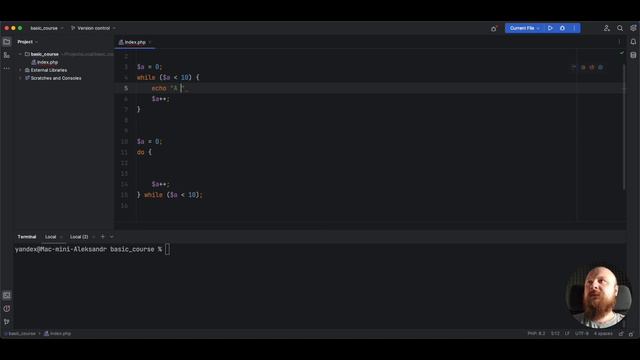The image size is (640, 360).
Task: Open editor tab options menu
Action: 619,42
